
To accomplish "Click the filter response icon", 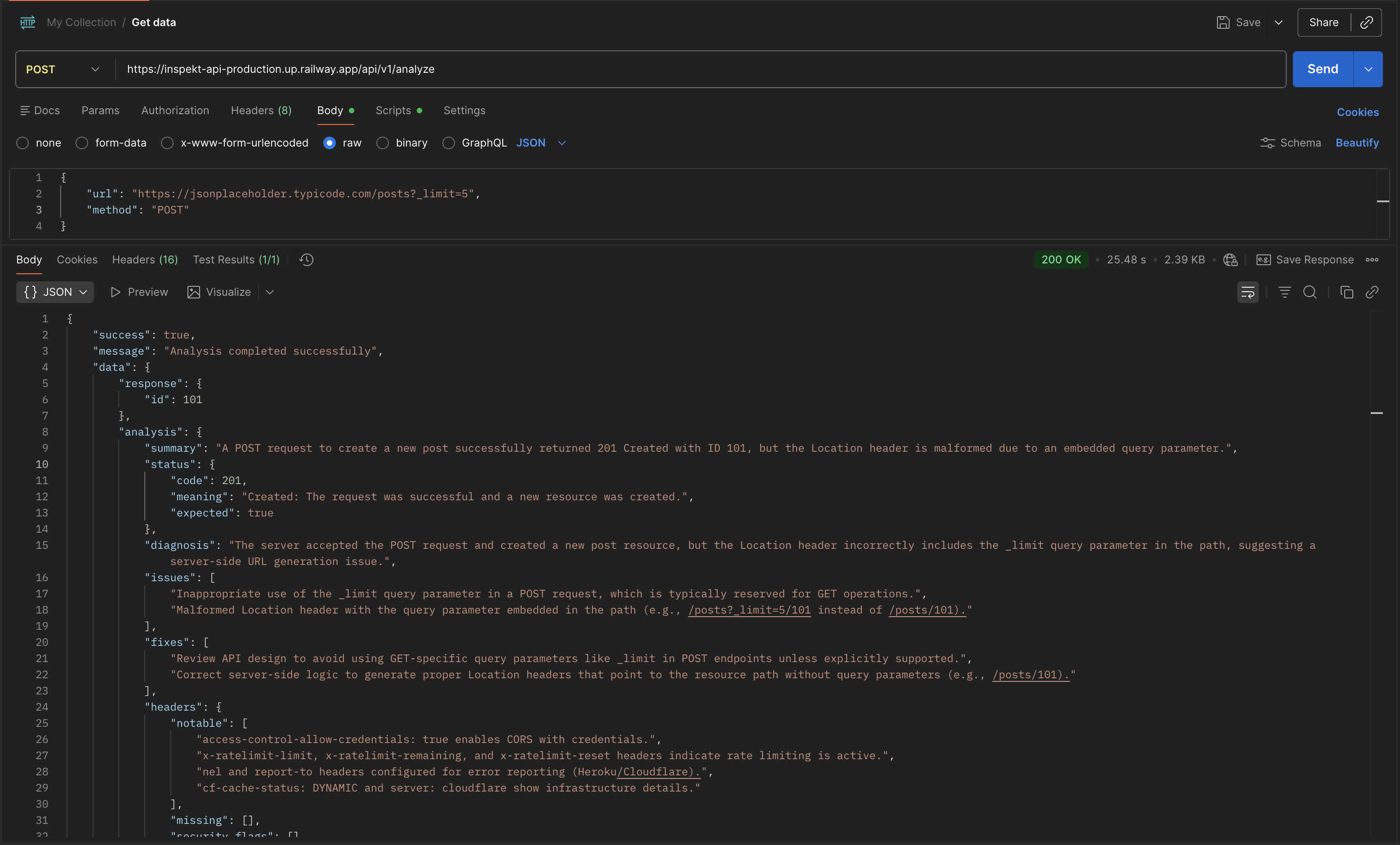I will click(1284, 293).
